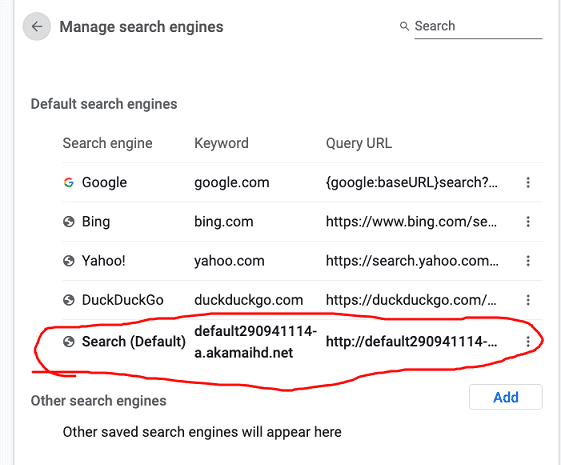Click the globe icon beside Yahoo!
The width and height of the screenshot is (561, 465).
68,261
